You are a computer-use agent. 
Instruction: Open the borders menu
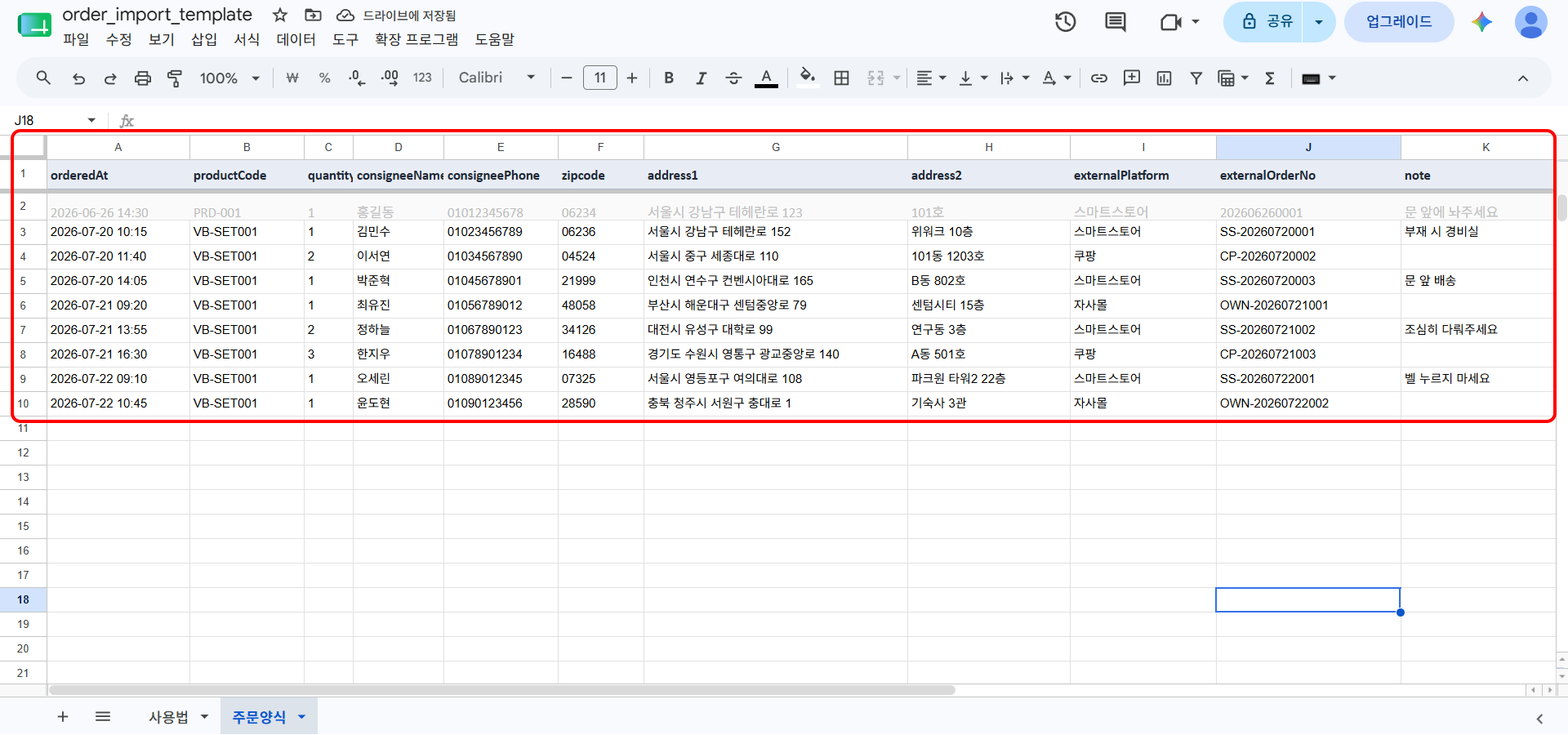(841, 78)
